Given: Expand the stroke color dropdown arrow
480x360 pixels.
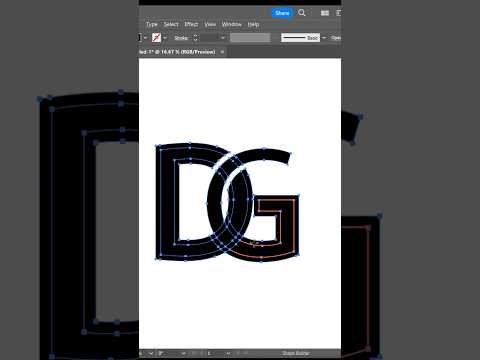Looking at the screenshot, I should coord(165,38).
